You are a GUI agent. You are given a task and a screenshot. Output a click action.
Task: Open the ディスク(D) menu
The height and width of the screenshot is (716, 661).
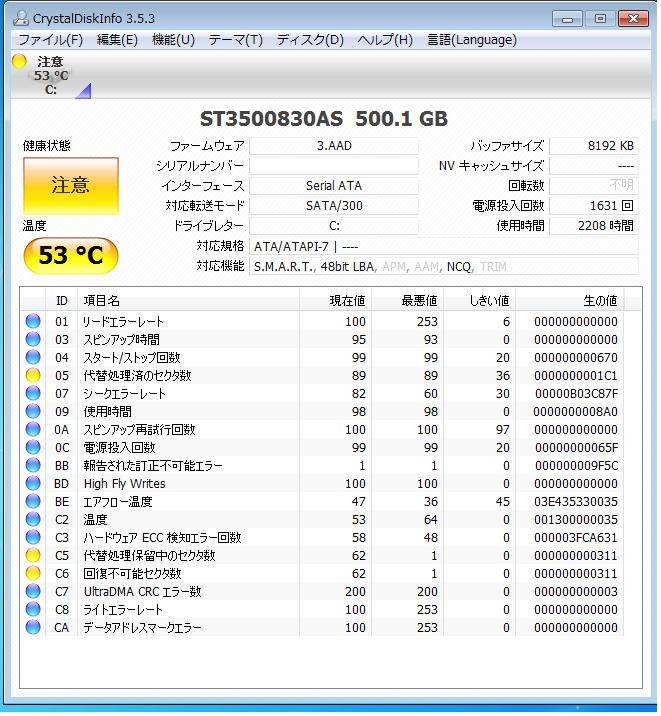(310, 40)
